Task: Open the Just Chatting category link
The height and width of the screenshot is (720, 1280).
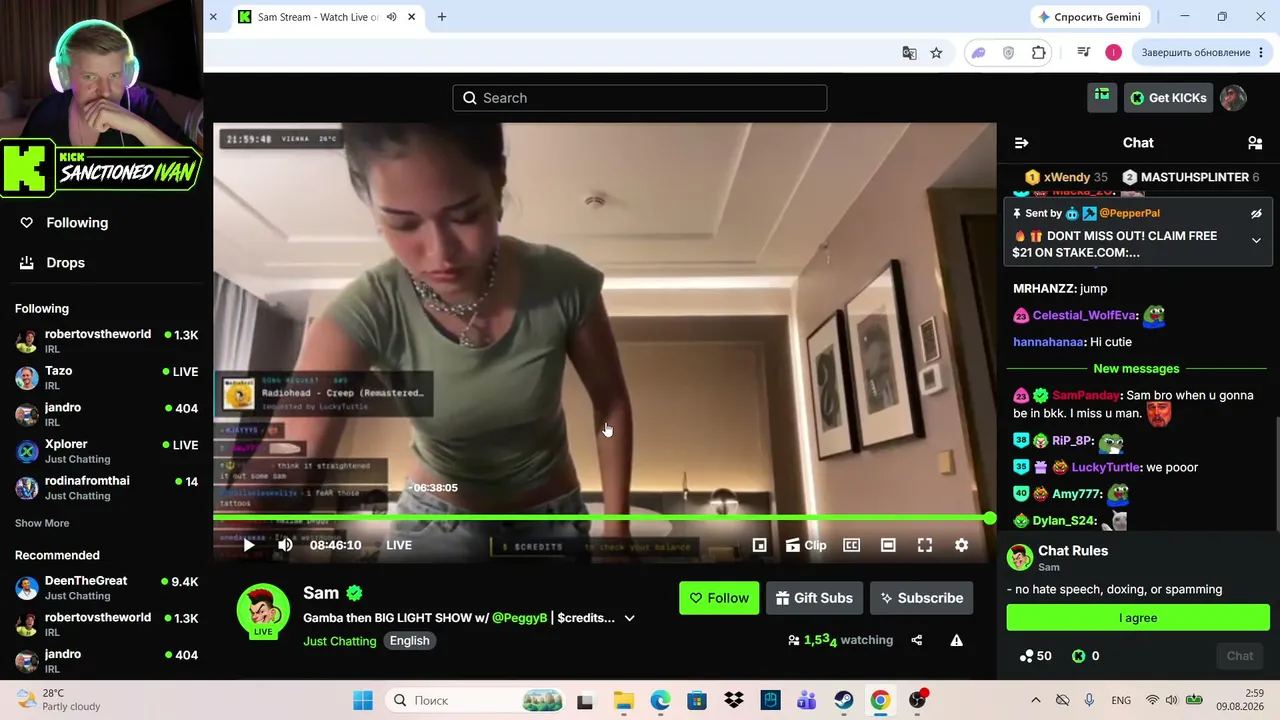Action: coord(340,641)
